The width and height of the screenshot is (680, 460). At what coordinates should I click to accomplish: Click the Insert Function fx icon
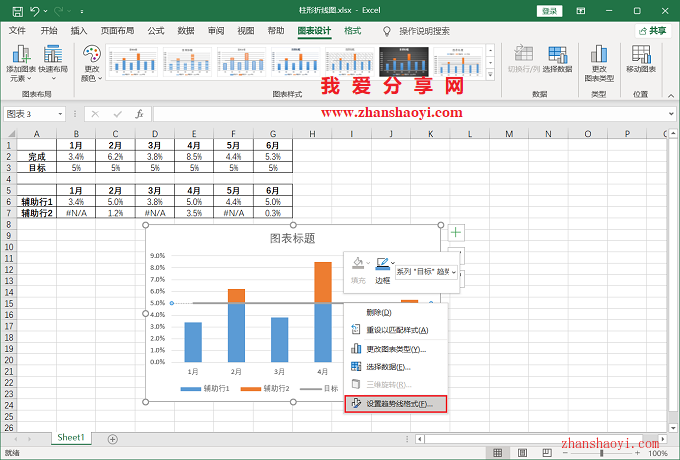tap(139, 114)
